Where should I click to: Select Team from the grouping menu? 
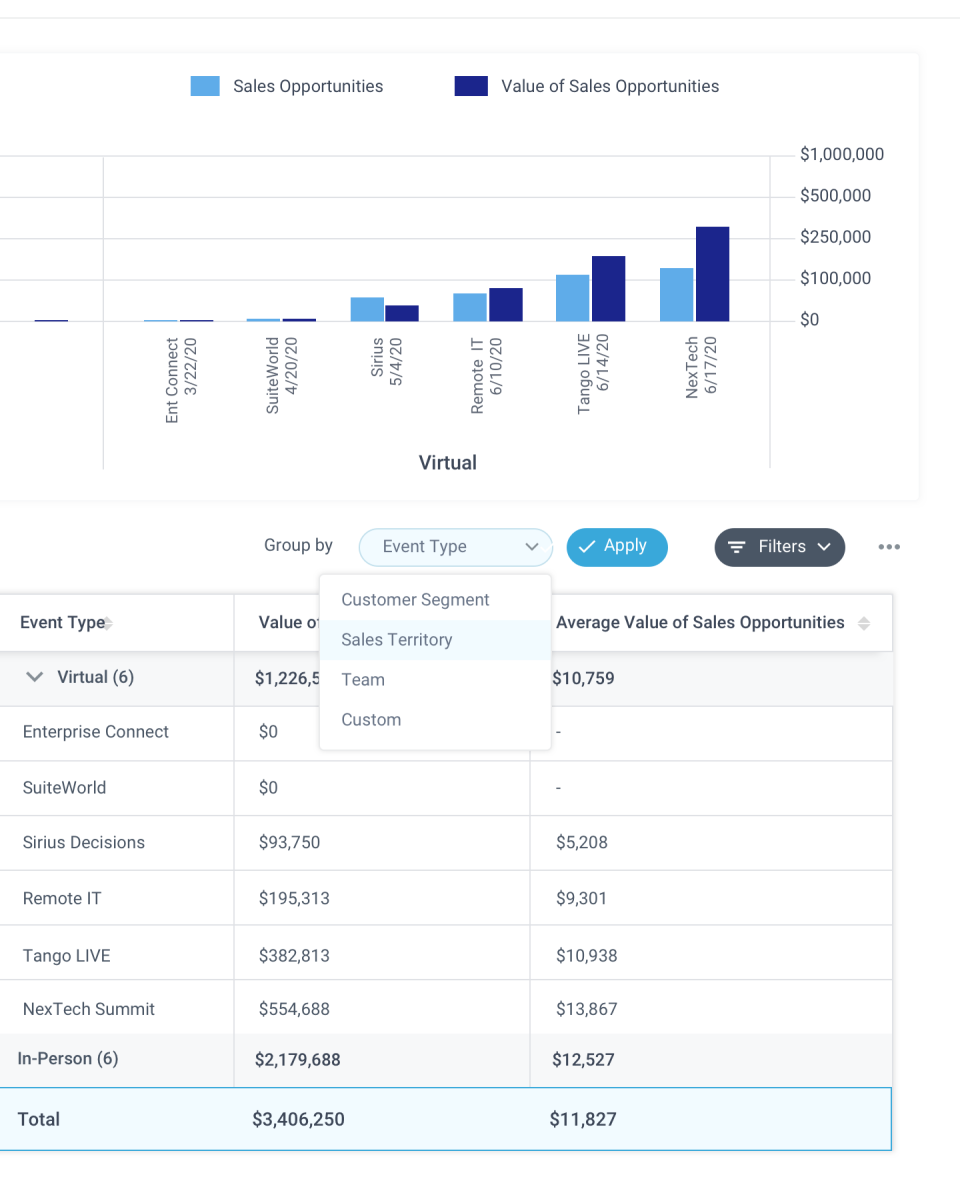[x=362, y=679]
